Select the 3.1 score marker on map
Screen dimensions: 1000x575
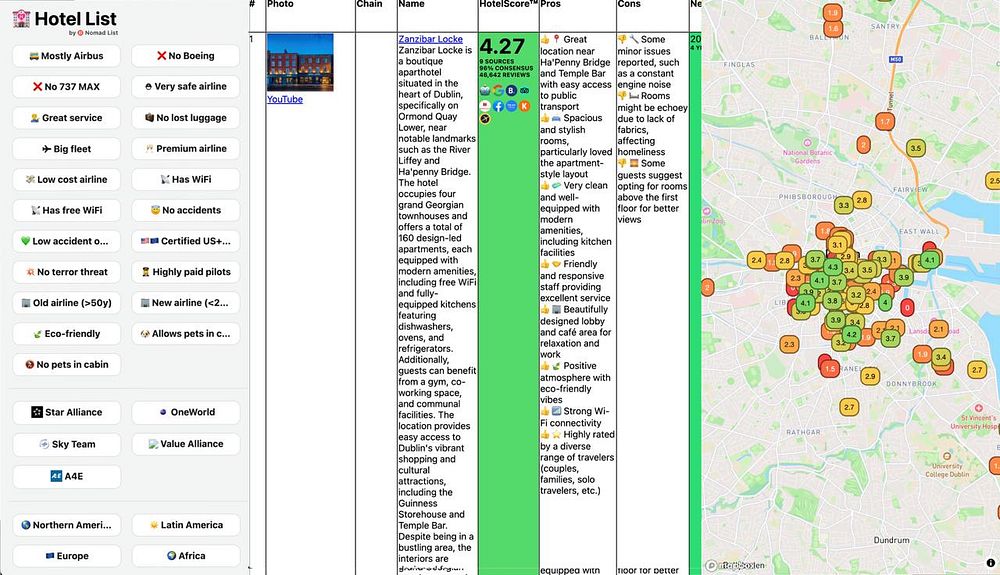(x=837, y=245)
